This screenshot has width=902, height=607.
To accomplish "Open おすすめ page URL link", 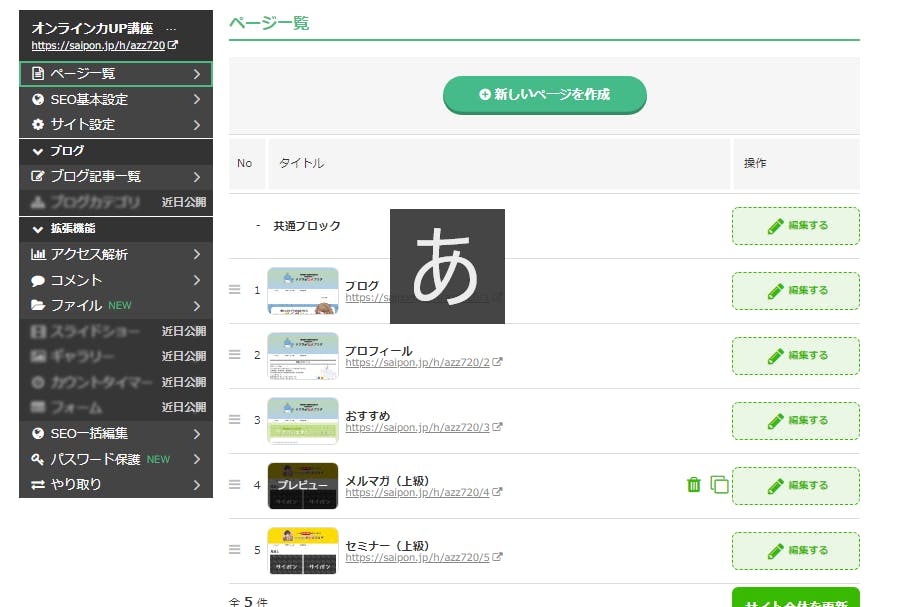I will coord(417,428).
